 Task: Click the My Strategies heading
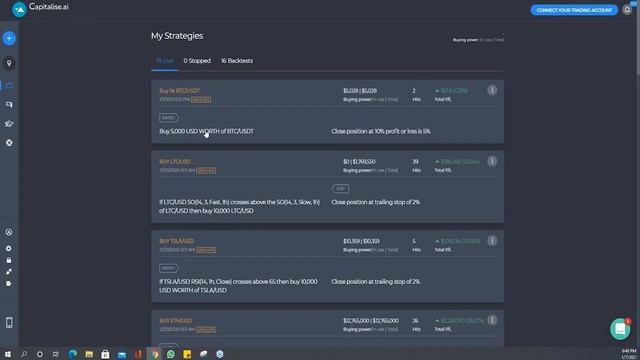point(177,36)
